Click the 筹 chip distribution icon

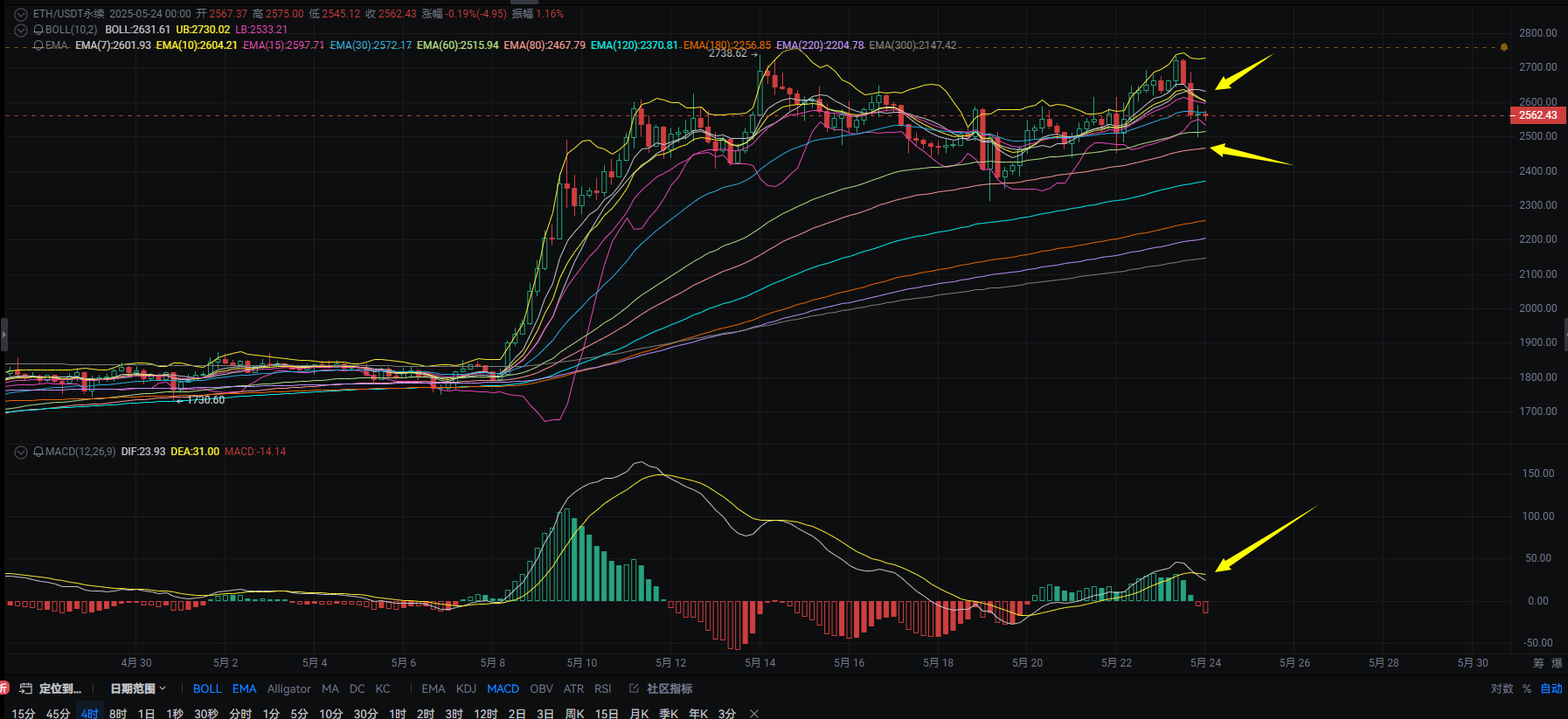(x=1538, y=663)
